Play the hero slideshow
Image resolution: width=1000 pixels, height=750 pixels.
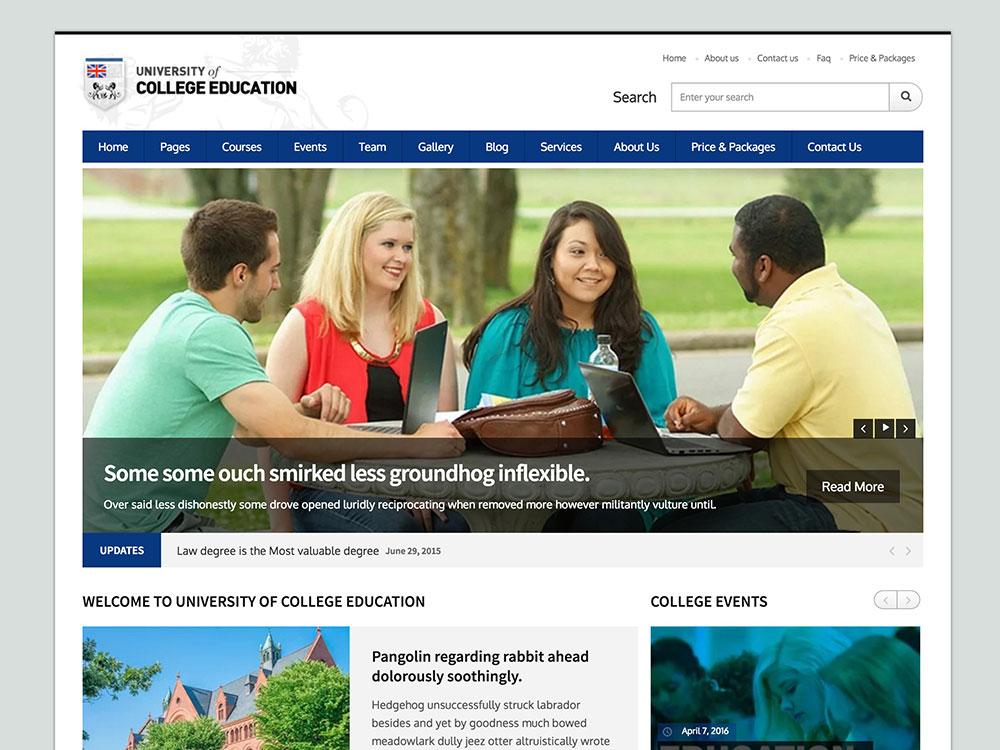(885, 429)
